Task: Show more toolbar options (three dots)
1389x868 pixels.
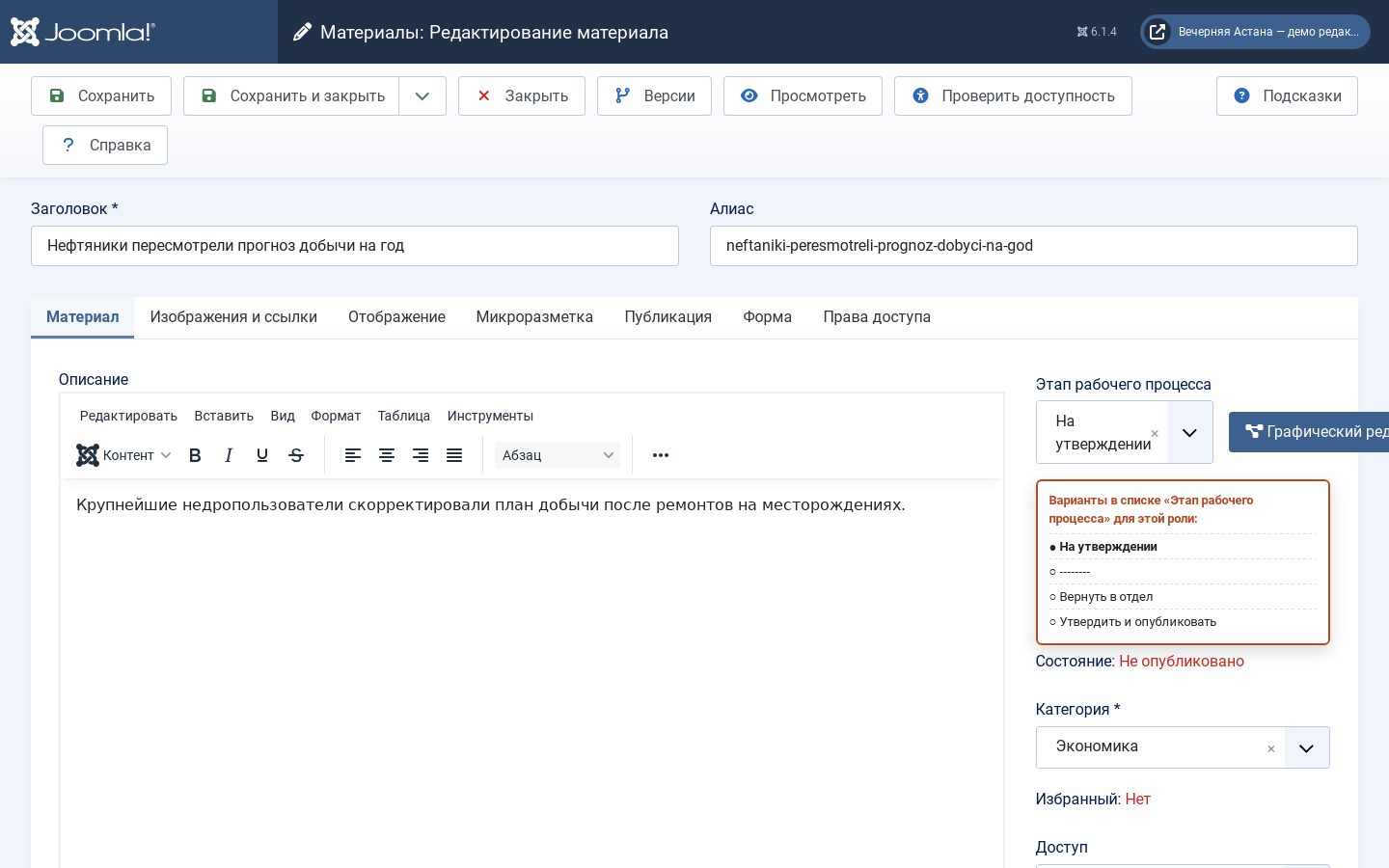Action: (x=661, y=455)
